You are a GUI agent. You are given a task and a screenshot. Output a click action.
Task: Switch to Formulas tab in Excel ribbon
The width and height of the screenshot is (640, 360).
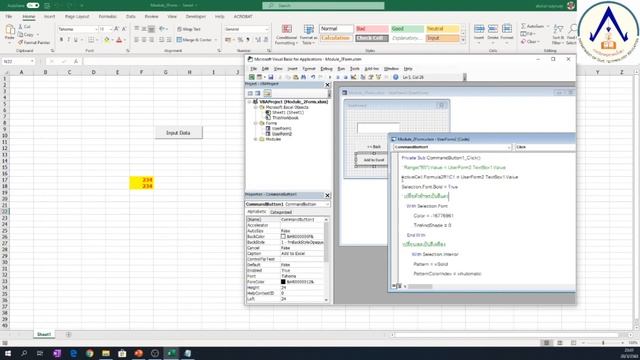[x=107, y=16]
